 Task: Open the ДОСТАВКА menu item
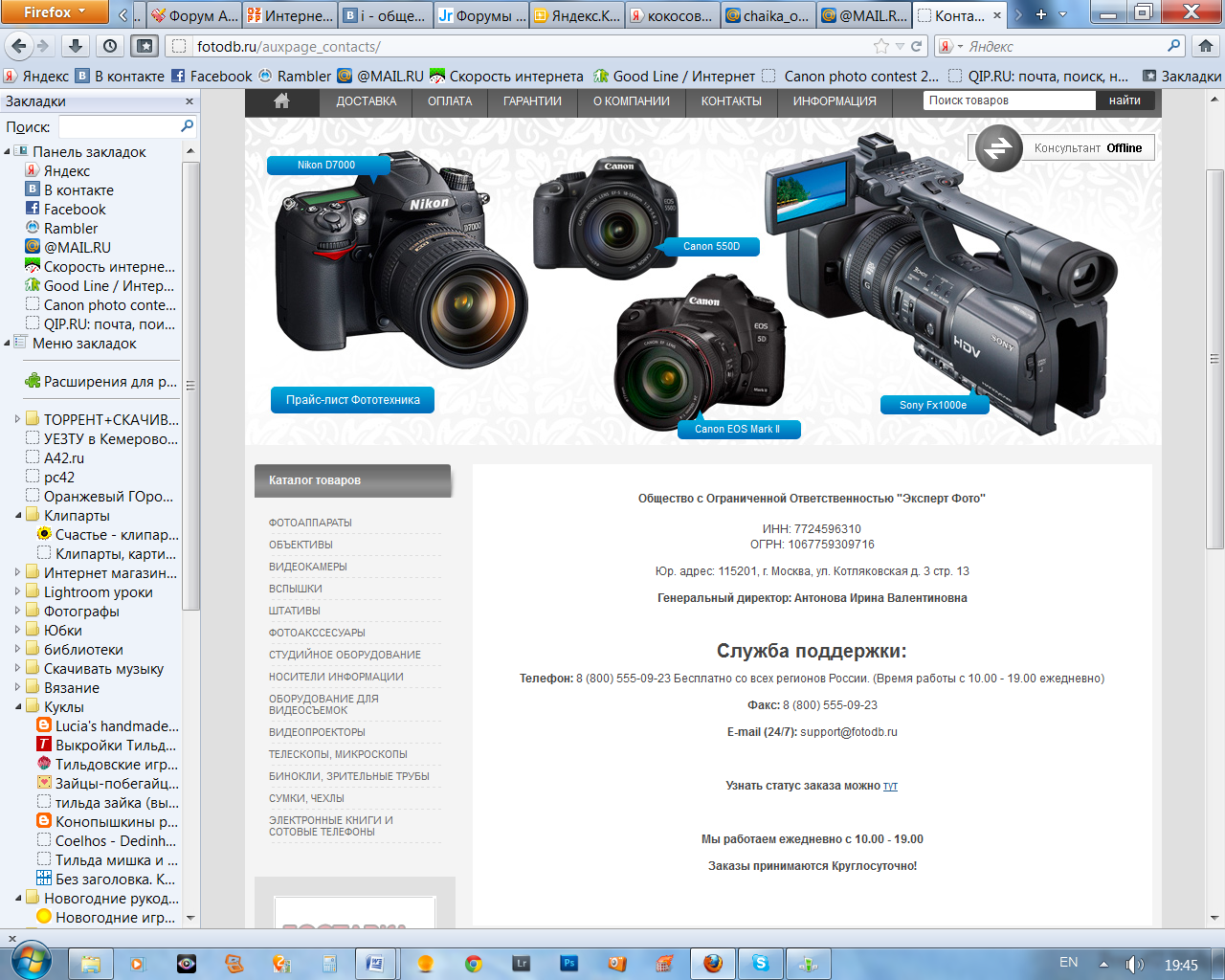point(367,100)
